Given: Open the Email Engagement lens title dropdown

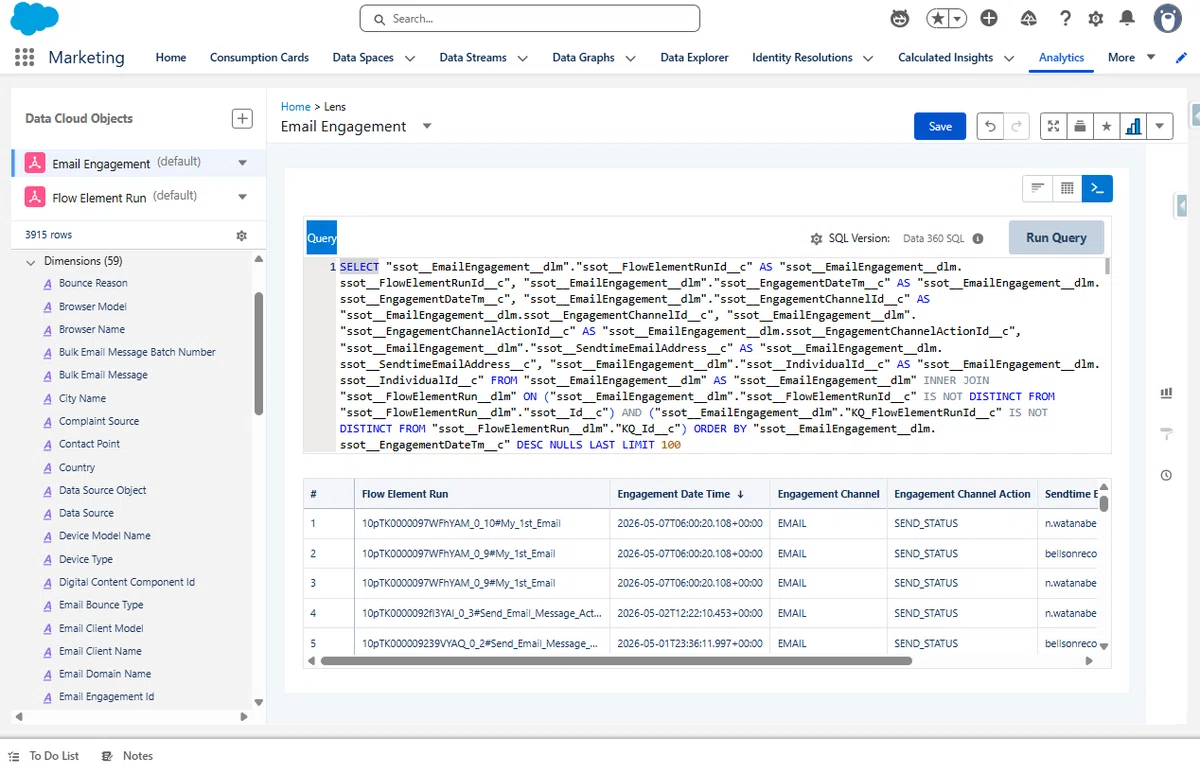Looking at the screenshot, I should [x=427, y=126].
